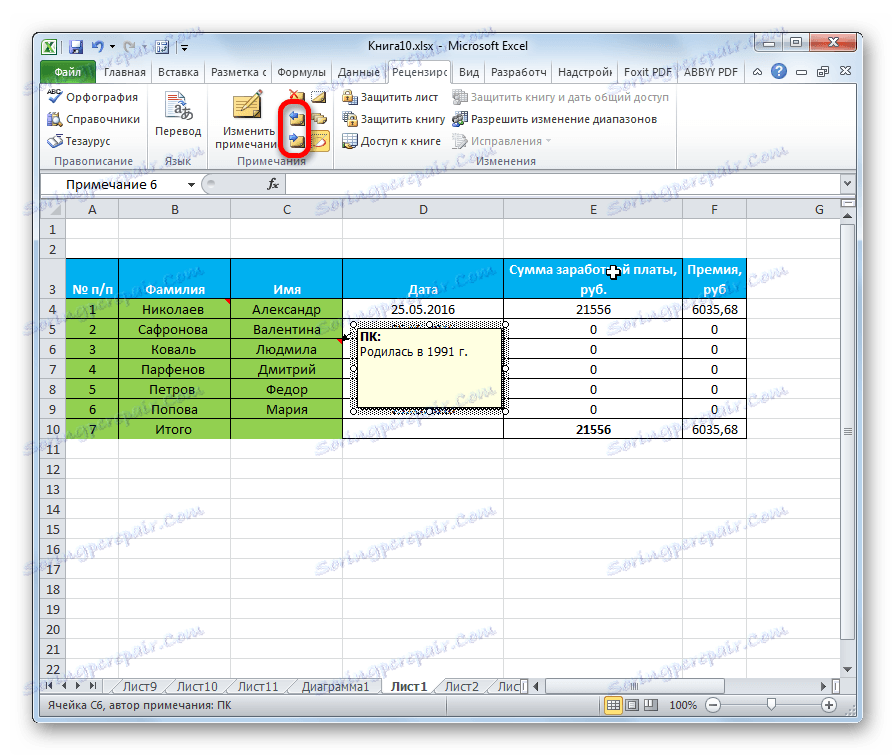896x756 pixels.
Task: Go to first sheet tab arrow
Action: pos(49,685)
